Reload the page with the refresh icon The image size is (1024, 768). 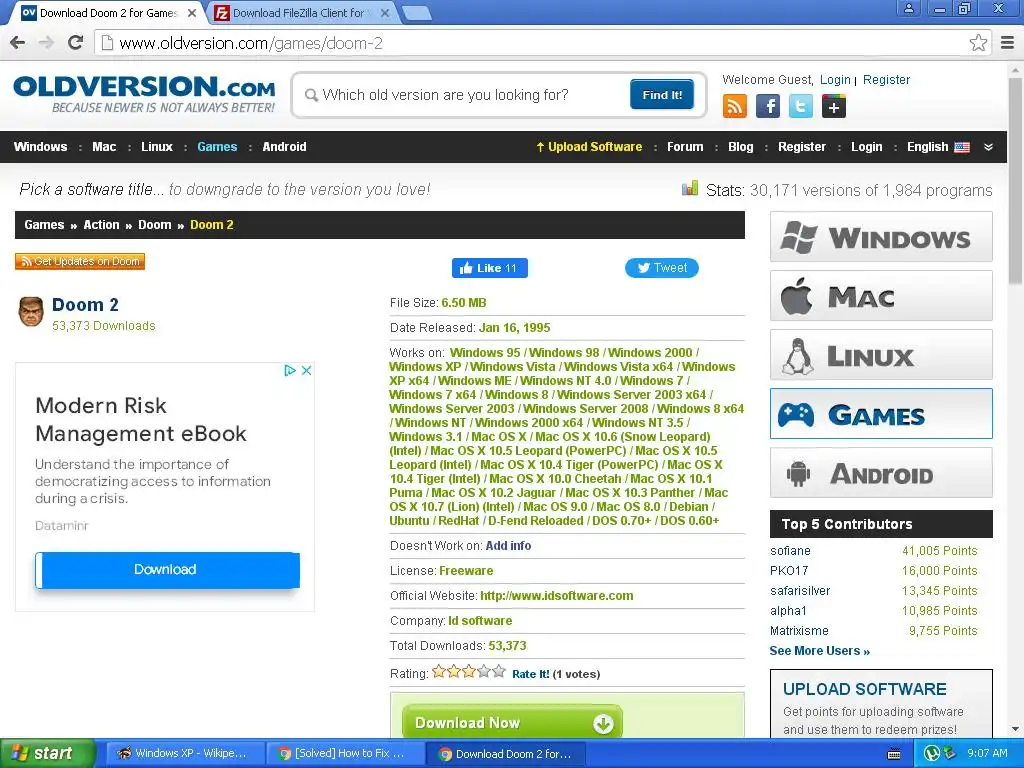76,43
